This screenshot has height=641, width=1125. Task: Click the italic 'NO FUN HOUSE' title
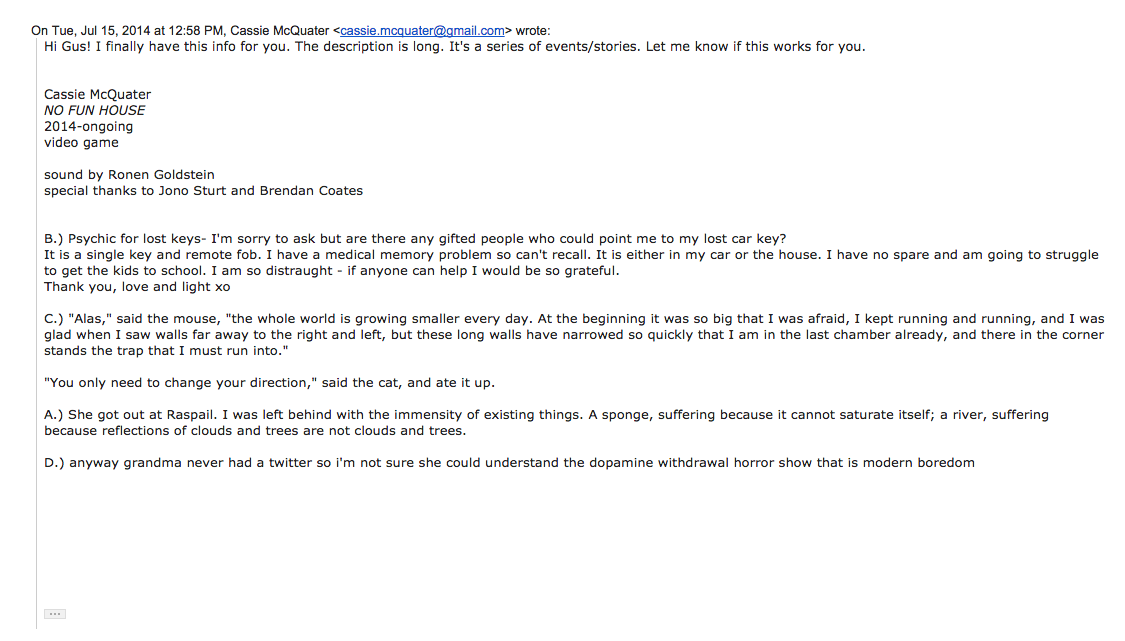click(x=95, y=111)
